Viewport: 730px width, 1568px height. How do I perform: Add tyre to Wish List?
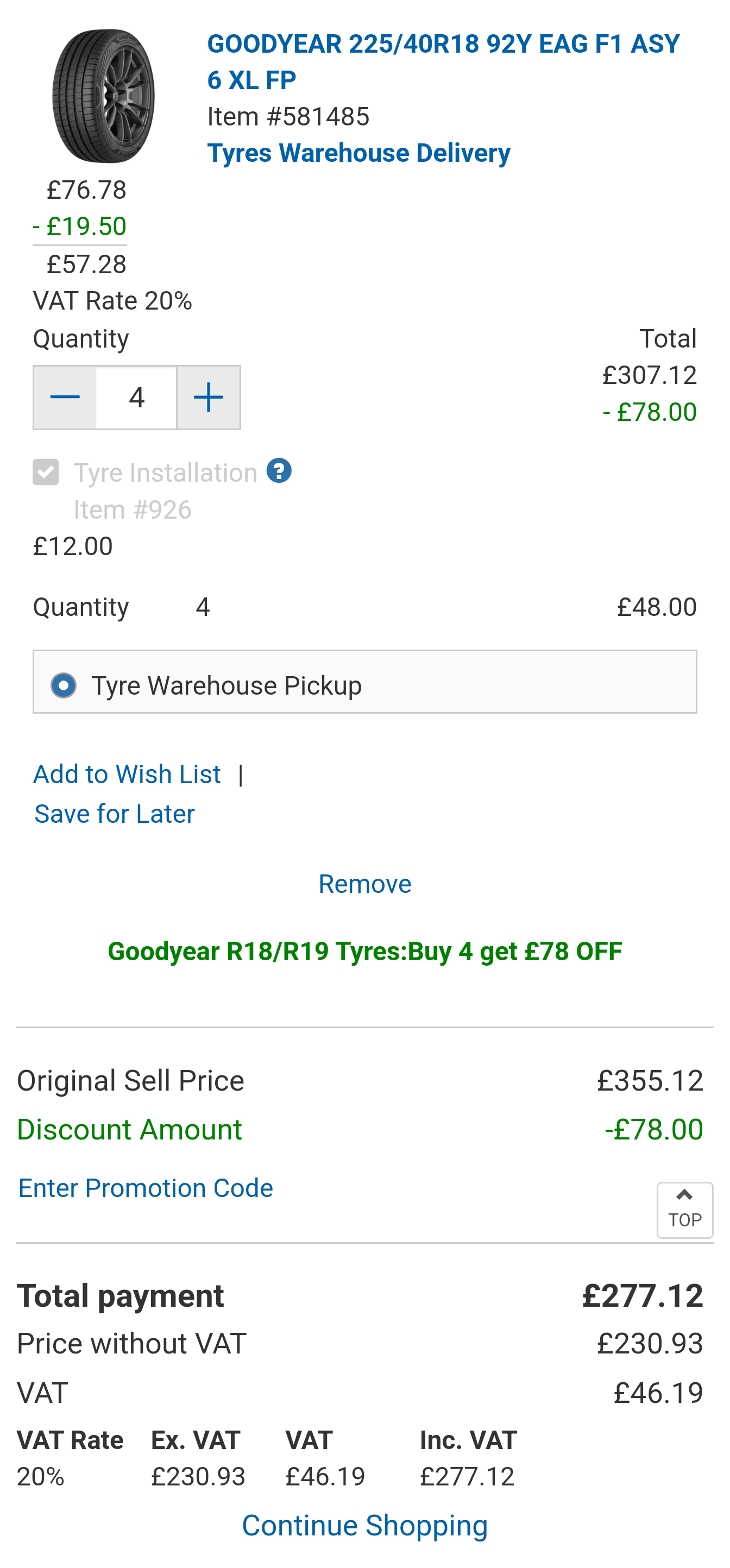tap(127, 774)
